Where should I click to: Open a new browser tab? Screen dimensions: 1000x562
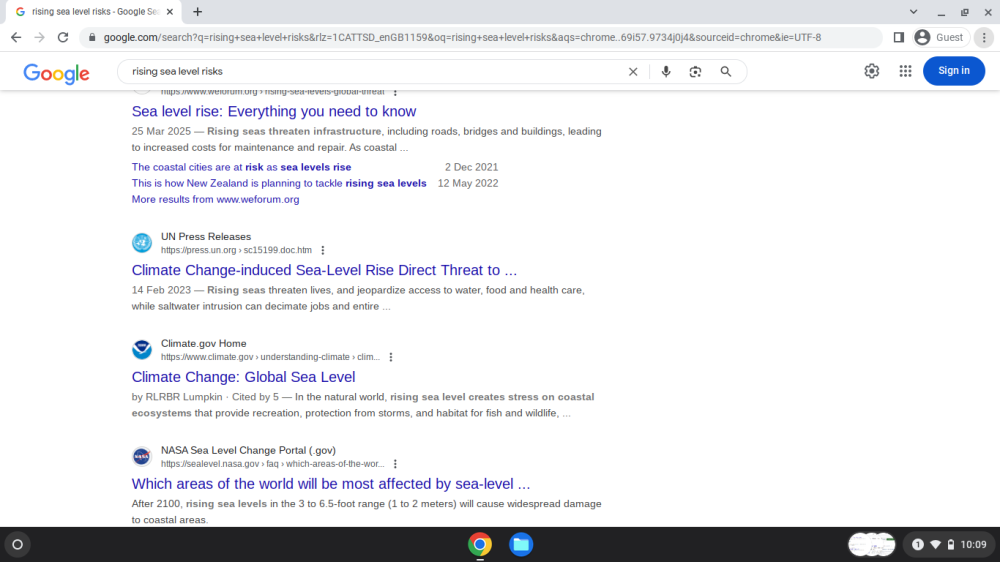click(198, 11)
